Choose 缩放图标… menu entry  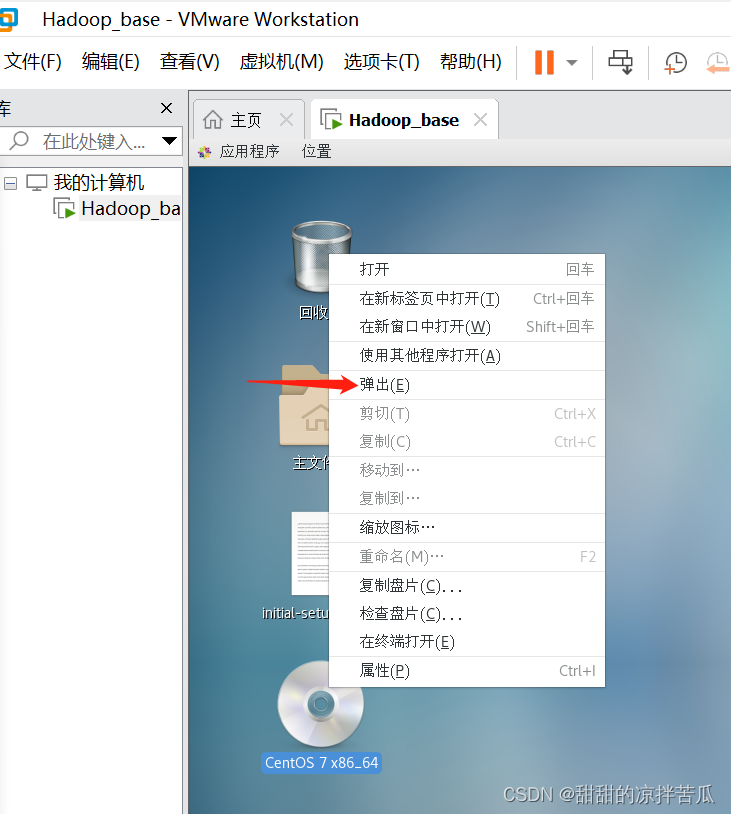tap(467, 527)
